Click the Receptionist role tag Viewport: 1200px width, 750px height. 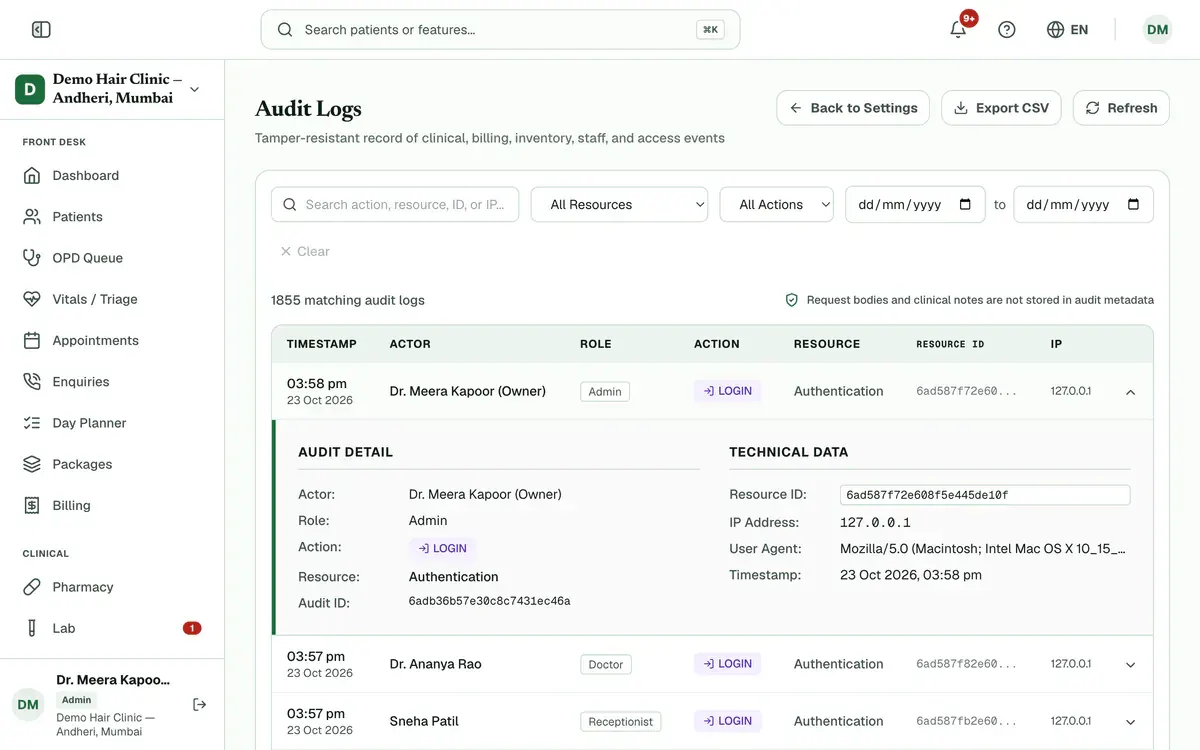[x=621, y=721]
